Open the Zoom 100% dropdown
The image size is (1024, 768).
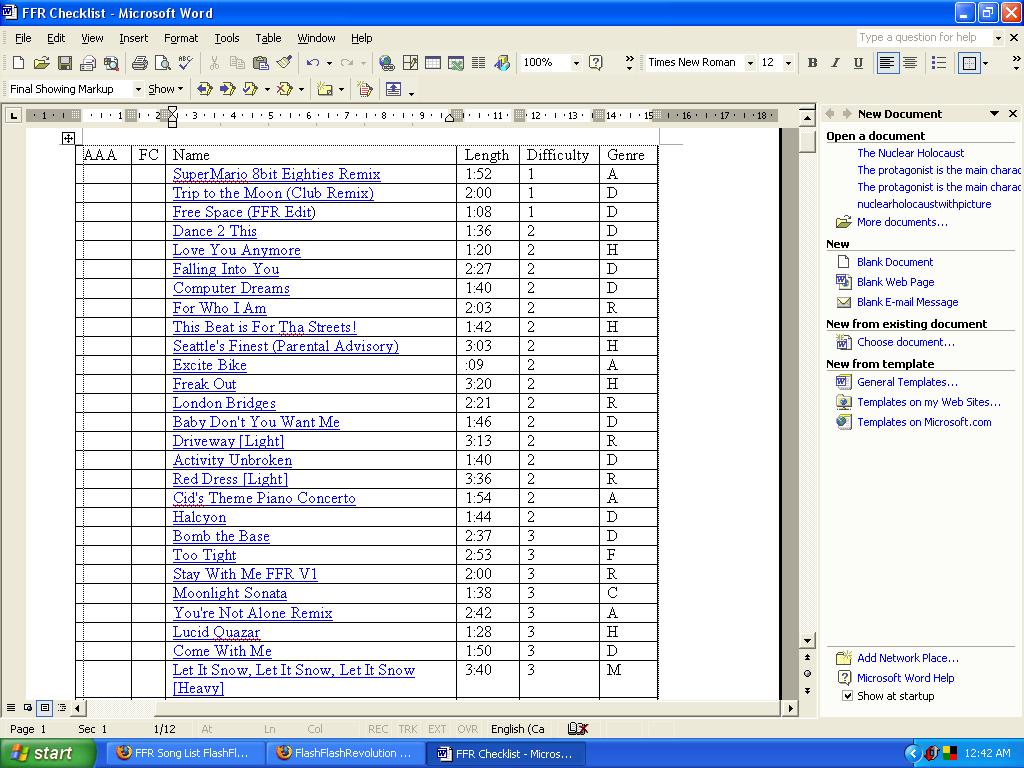click(x=575, y=63)
